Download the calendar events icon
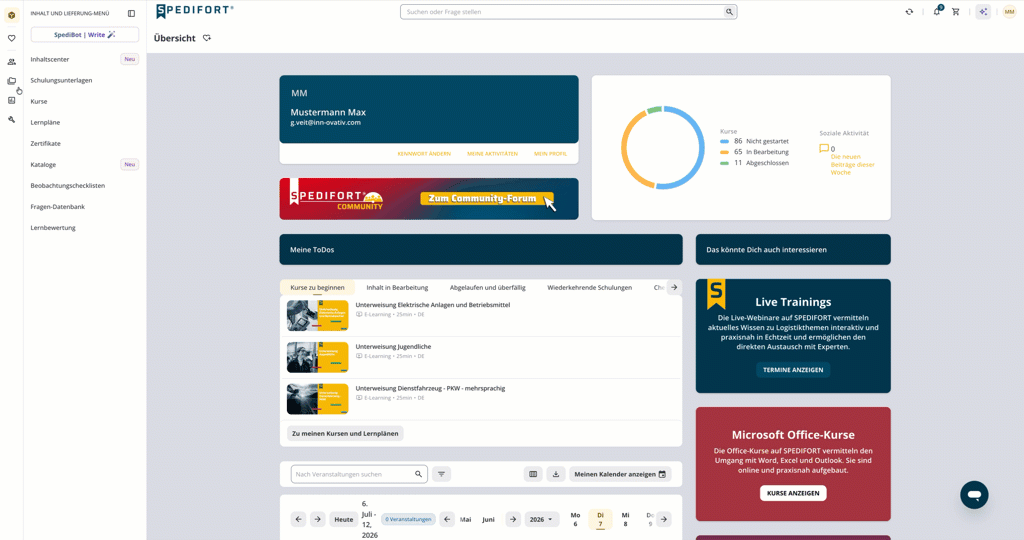This screenshot has height=540, width=1024. tap(556, 474)
